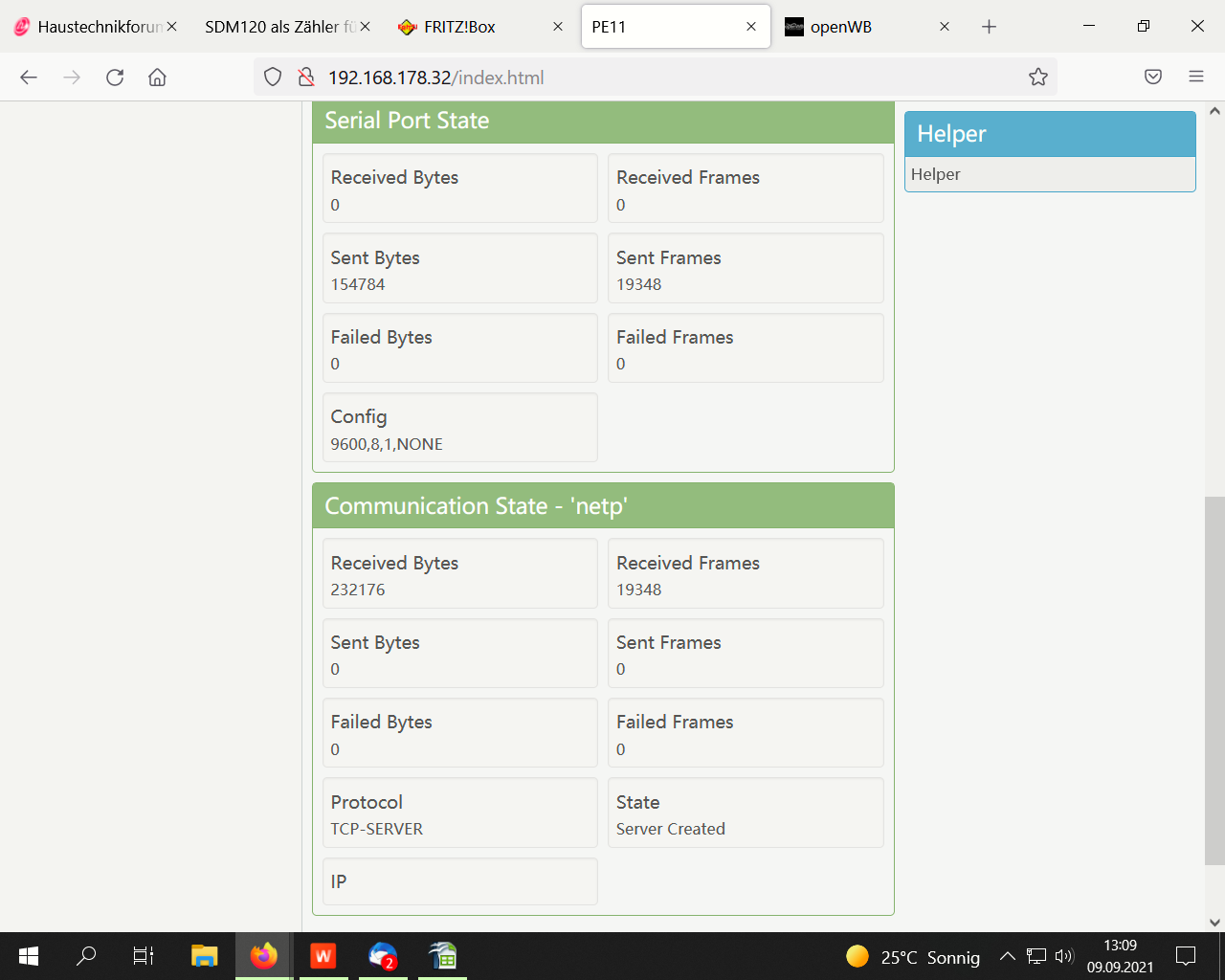The image size is (1225, 980).
Task: Open Windows taskbar search
Action: click(x=86, y=956)
